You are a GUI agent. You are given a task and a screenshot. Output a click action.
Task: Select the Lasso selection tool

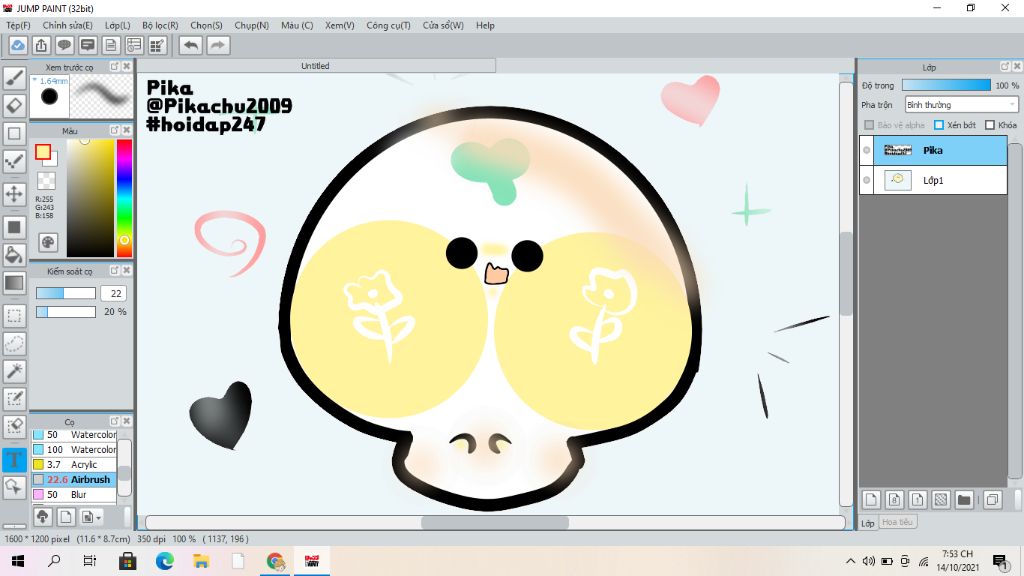coord(14,344)
